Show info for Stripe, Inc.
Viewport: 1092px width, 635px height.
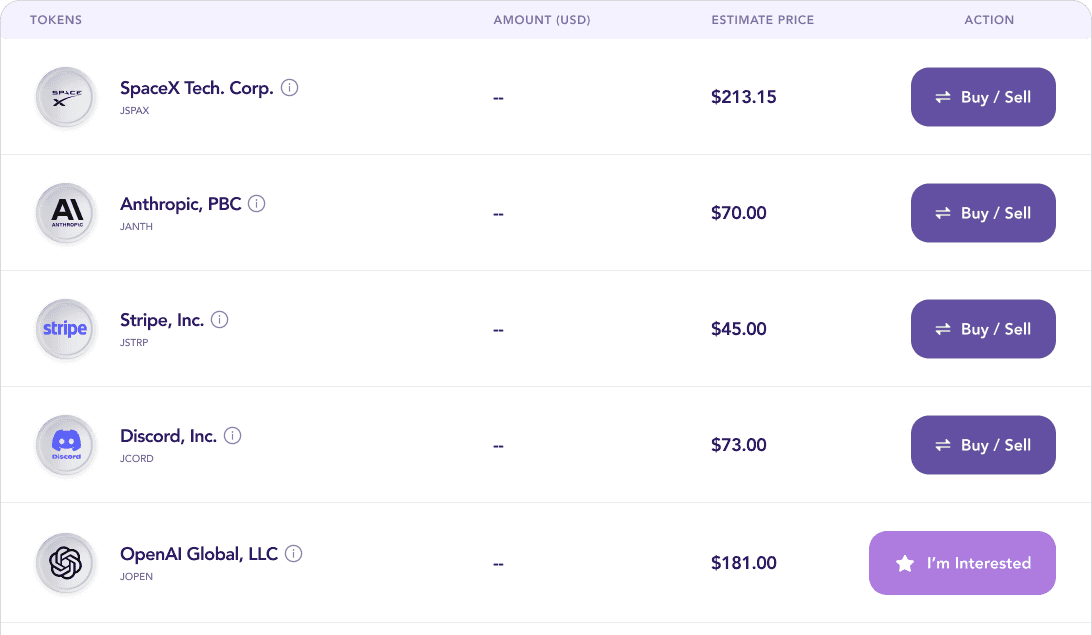[219, 320]
